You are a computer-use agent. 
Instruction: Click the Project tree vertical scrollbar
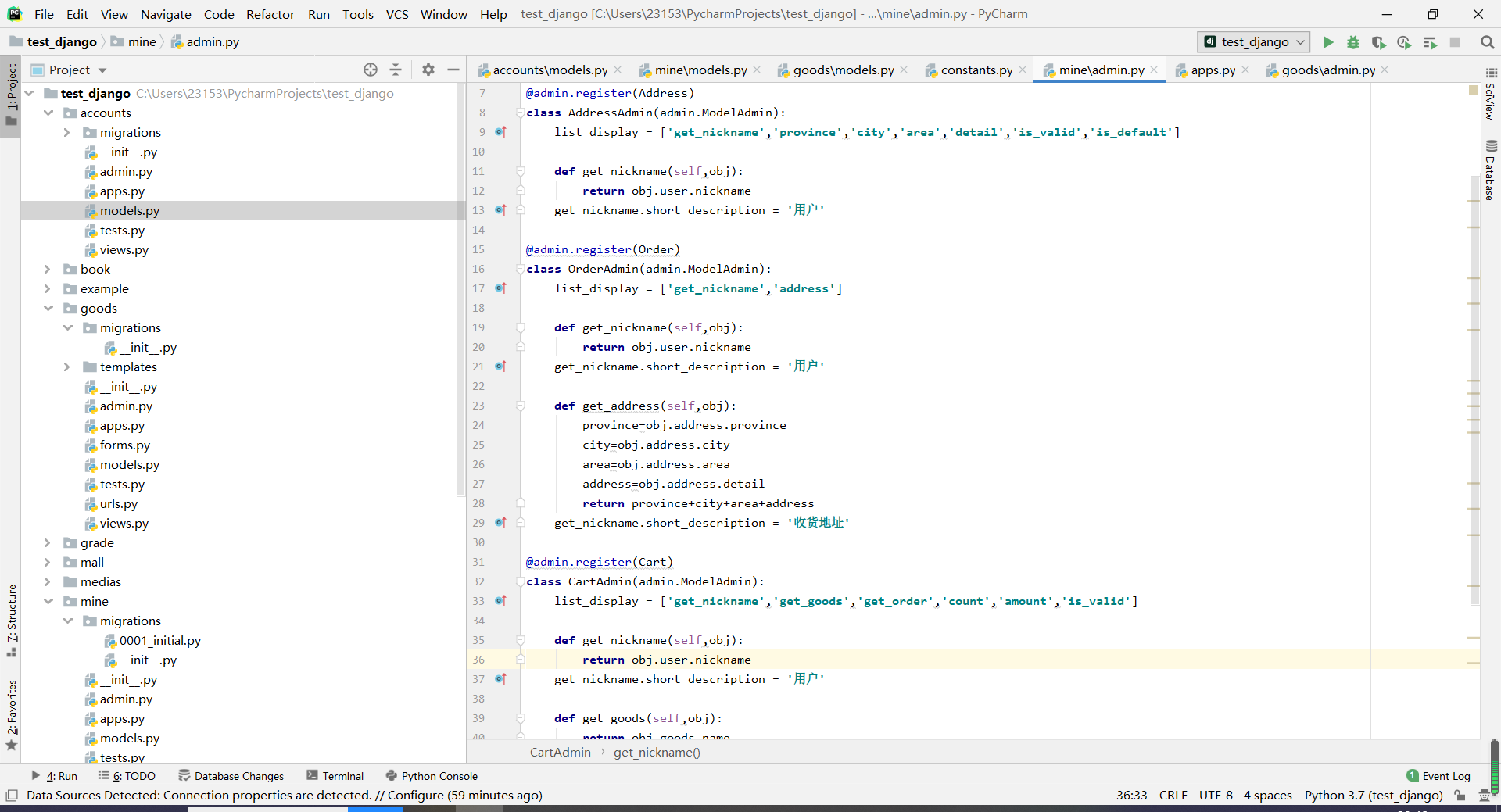click(x=460, y=289)
